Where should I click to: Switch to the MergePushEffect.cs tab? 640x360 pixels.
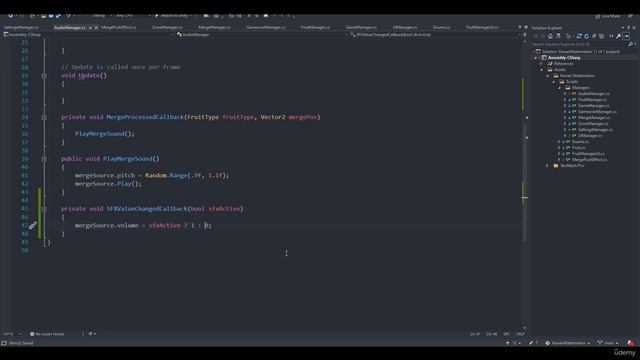click(118, 27)
